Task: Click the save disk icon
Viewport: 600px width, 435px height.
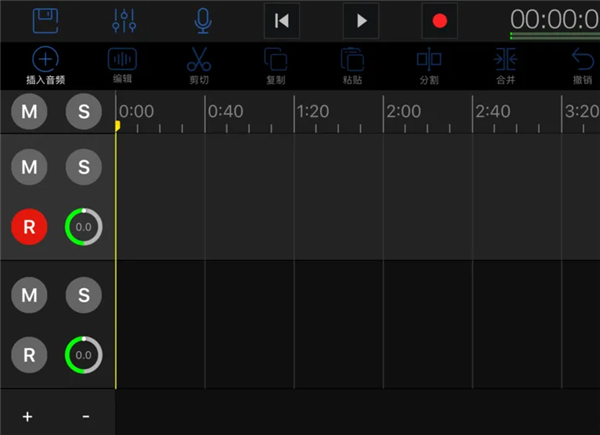Action: pos(44,20)
